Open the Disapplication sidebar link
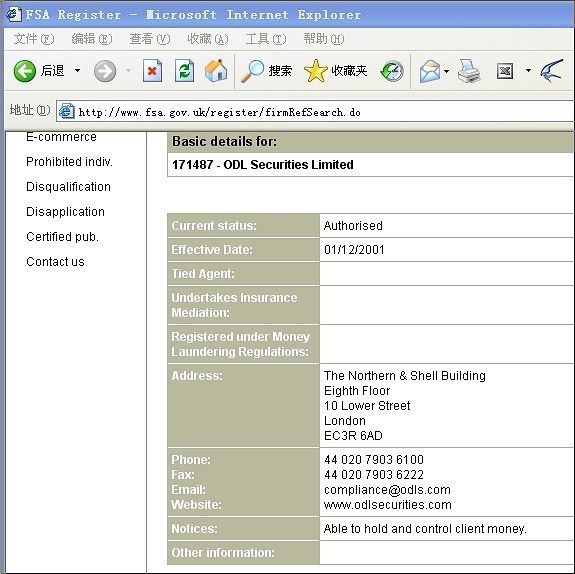Screen dimensions: 575x574 point(65,212)
